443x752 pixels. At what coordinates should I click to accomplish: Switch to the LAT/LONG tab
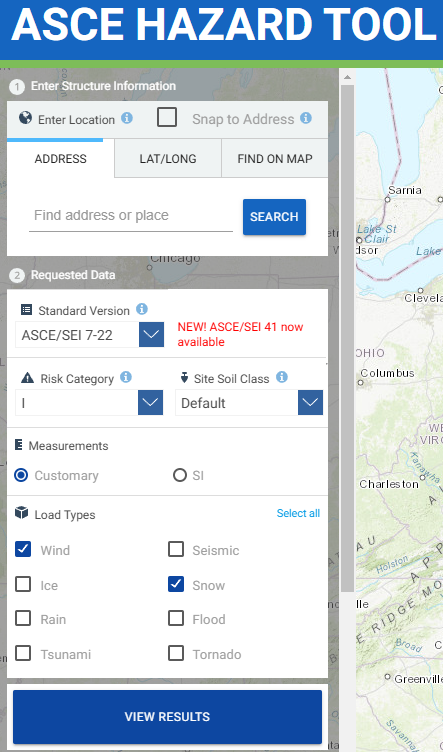168,159
